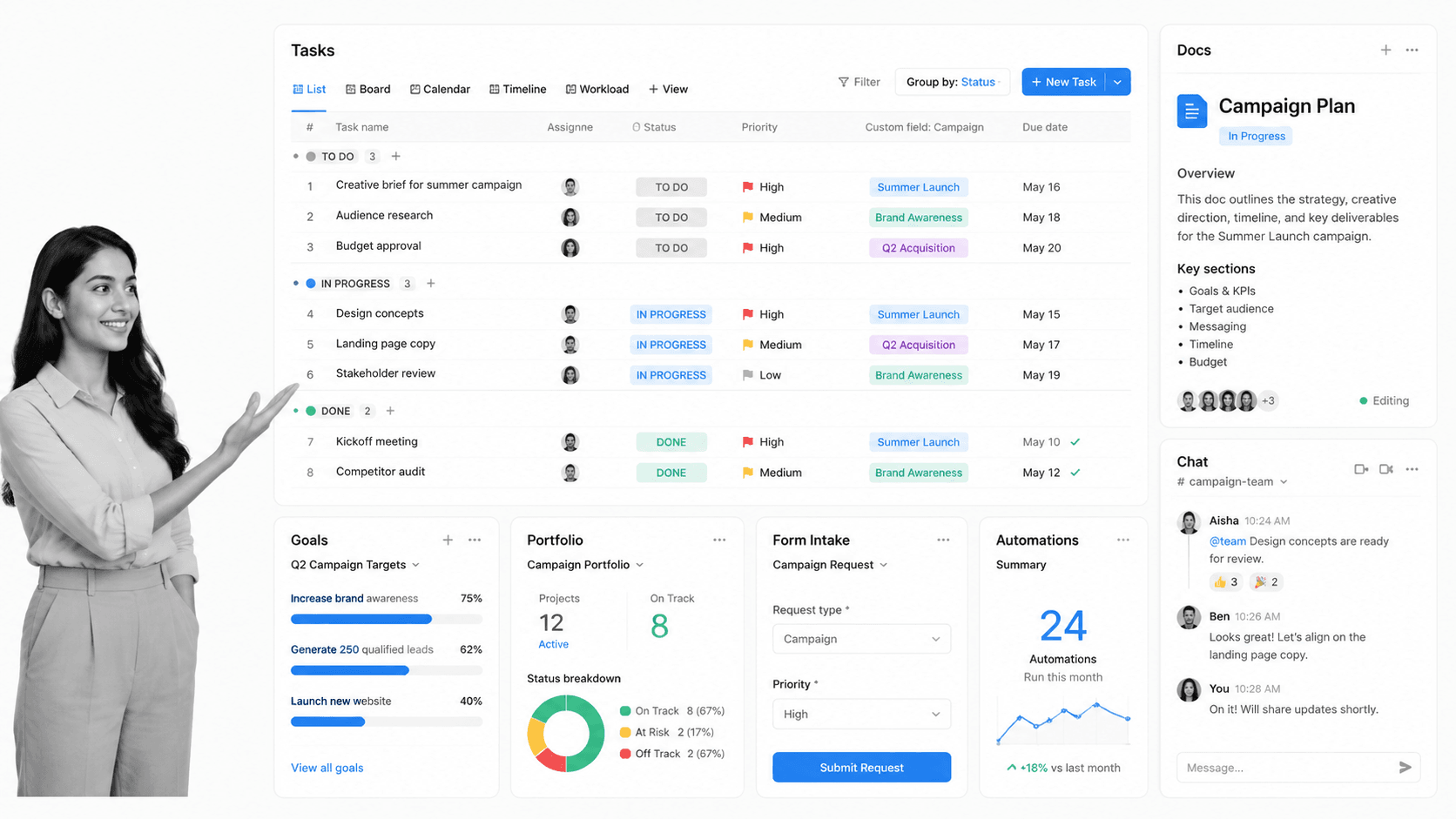This screenshot has height=819, width=1456.
Task: Add a new View tab
Action: pos(668,90)
